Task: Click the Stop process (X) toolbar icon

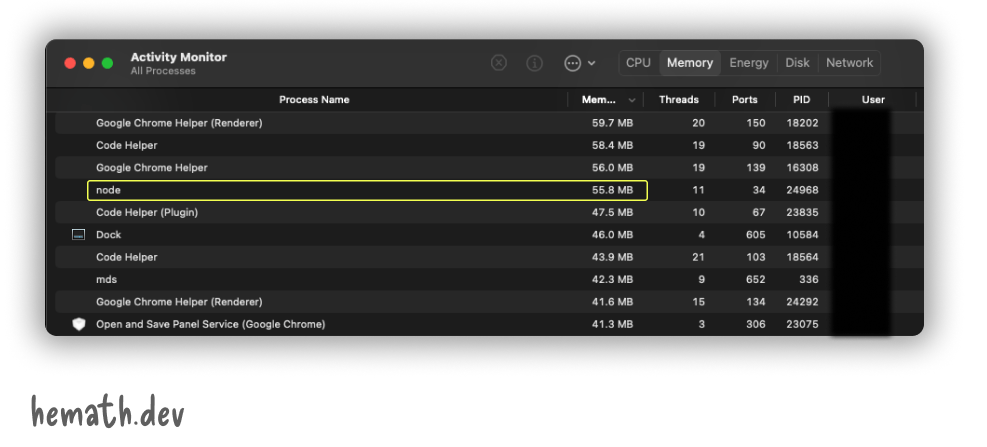Action: click(x=499, y=63)
